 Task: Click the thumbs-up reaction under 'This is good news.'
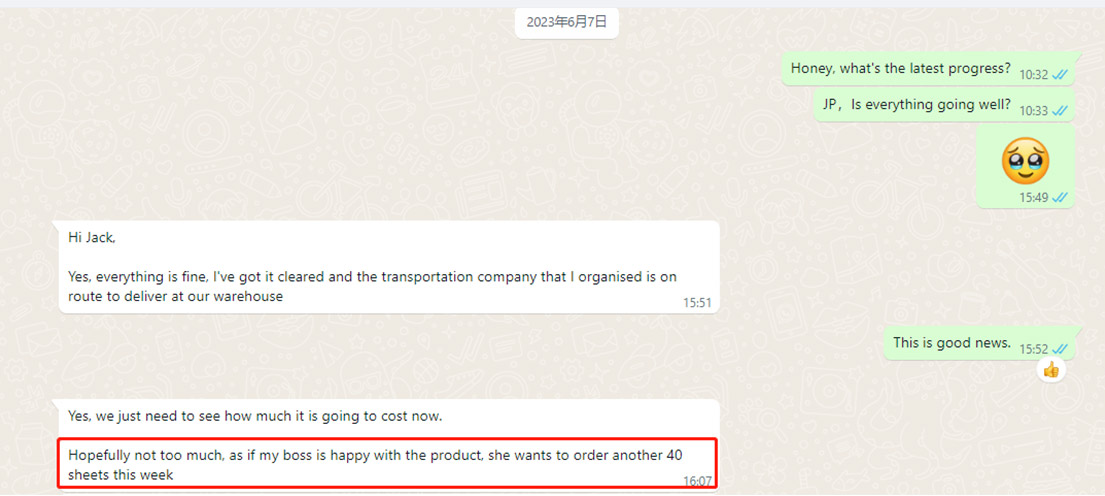(1051, 368)
